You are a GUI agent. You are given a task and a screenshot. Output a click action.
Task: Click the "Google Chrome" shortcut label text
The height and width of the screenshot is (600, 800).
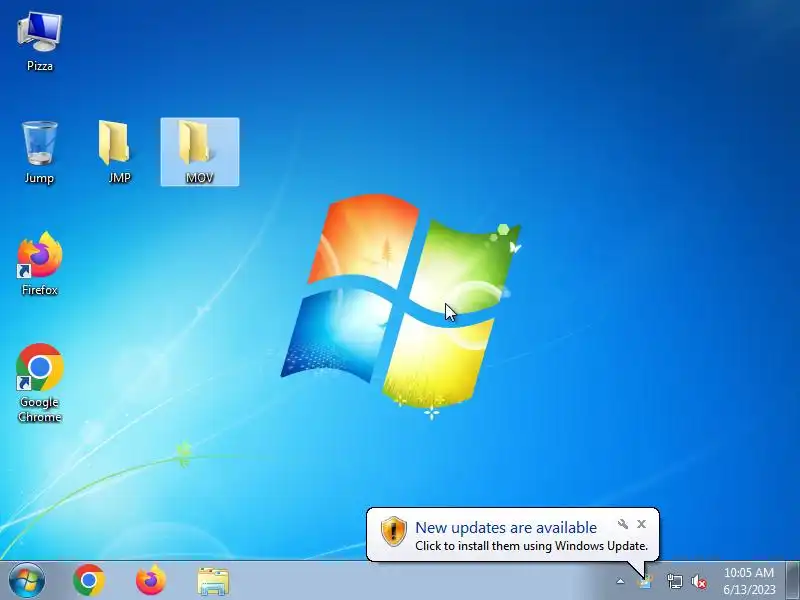click(39, 410)
